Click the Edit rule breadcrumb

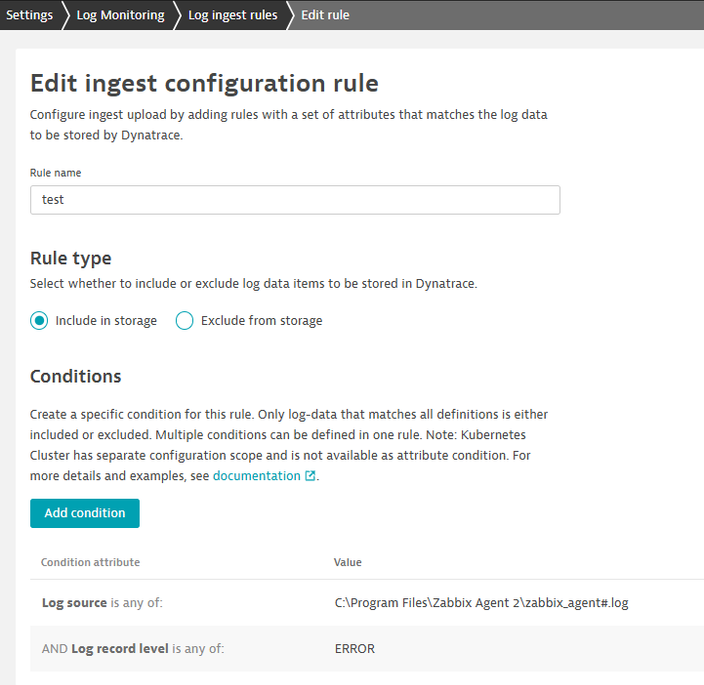[325, 15]
